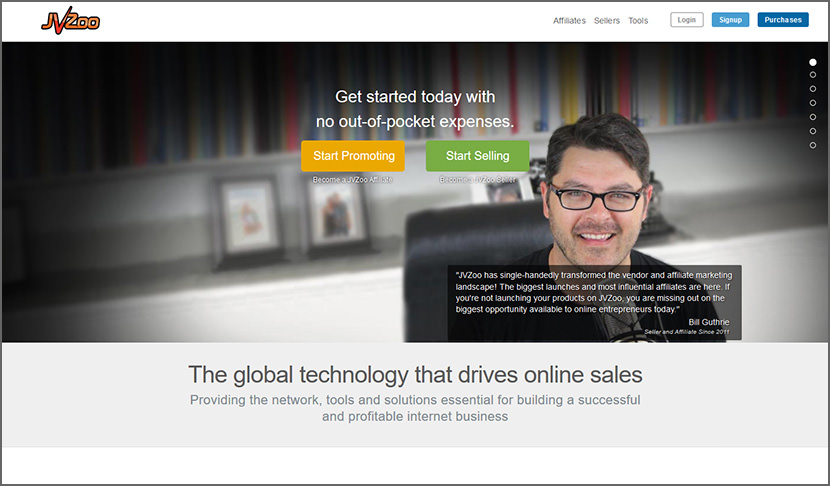Select the first filled slide indicator dot

click(x=813, y=62)
